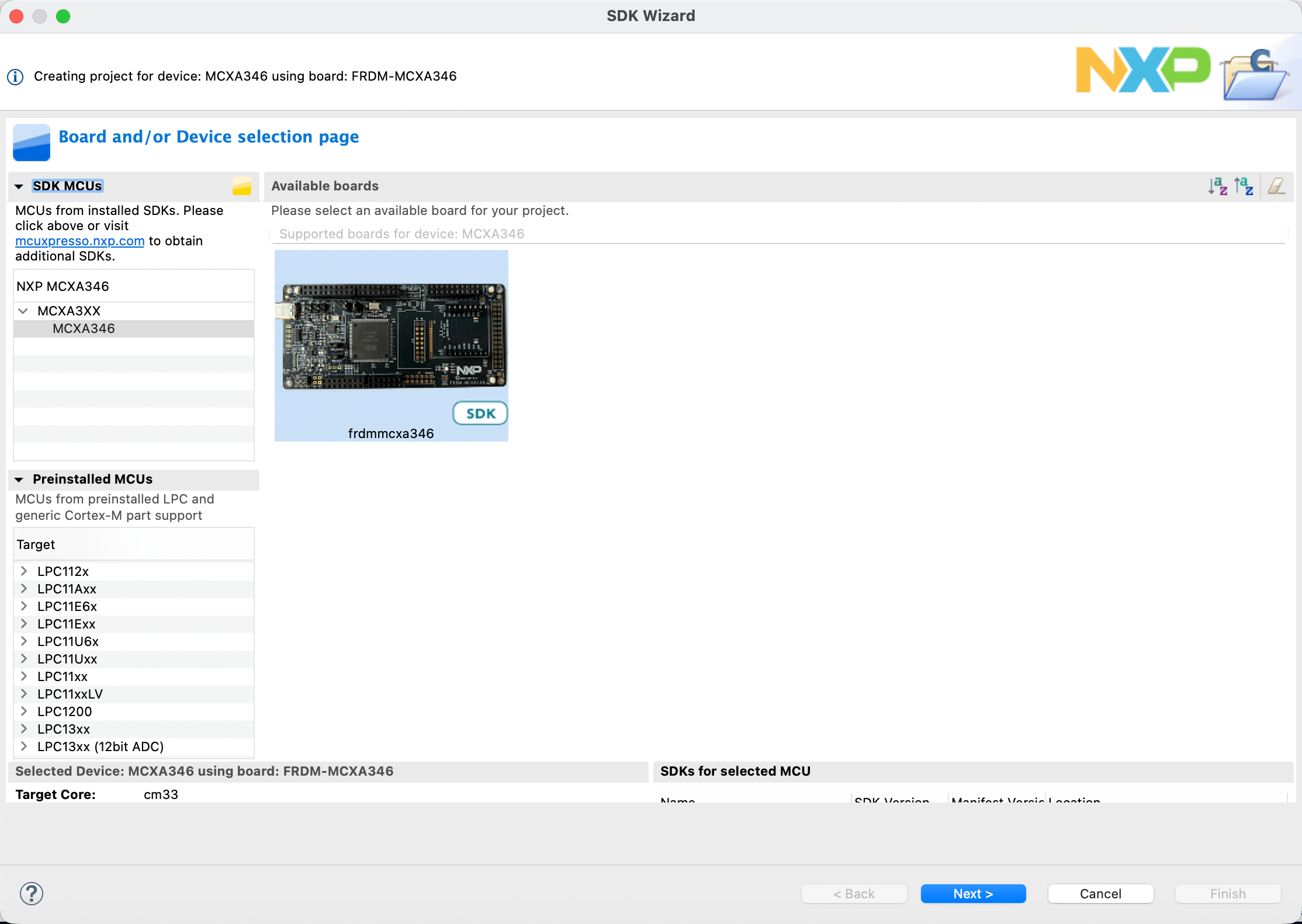Click the Cancel button
Screen dimensions: 1302x924
1100,894
